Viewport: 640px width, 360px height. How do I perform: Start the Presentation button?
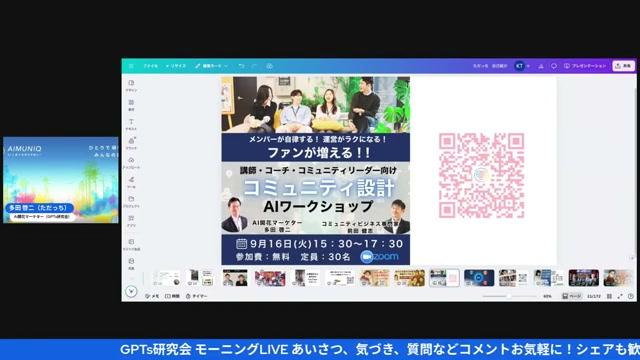tap(585, 66)
